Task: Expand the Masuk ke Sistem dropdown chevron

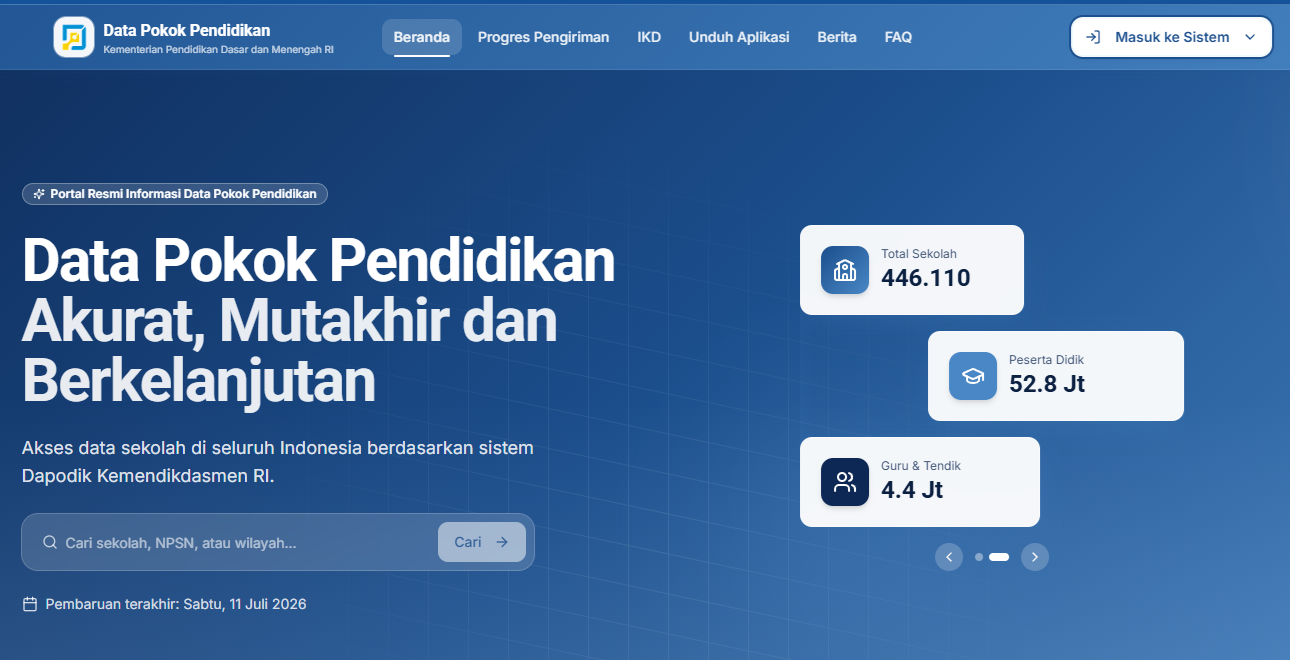Action: (1250, 37)
